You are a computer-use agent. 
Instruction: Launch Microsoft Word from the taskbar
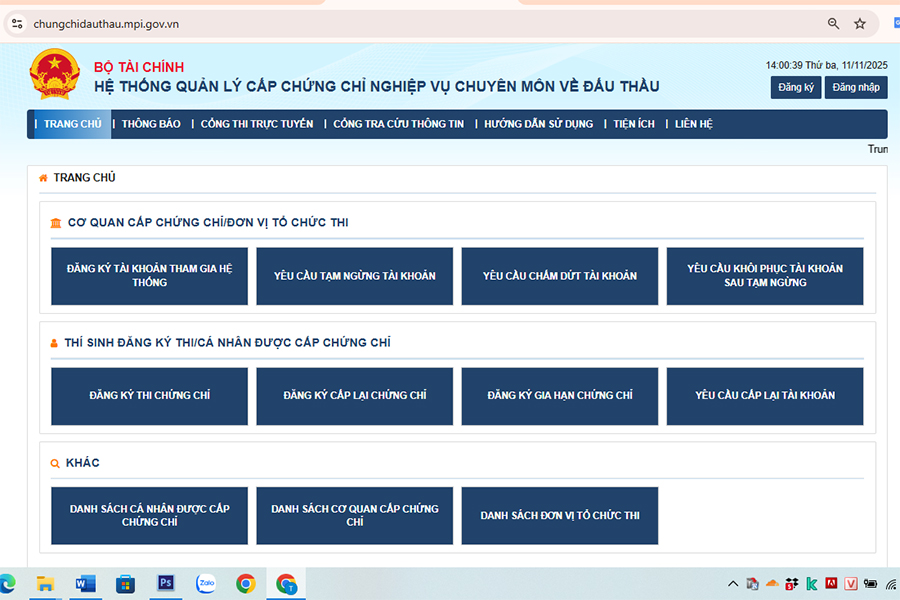click(x=85, y=583)
